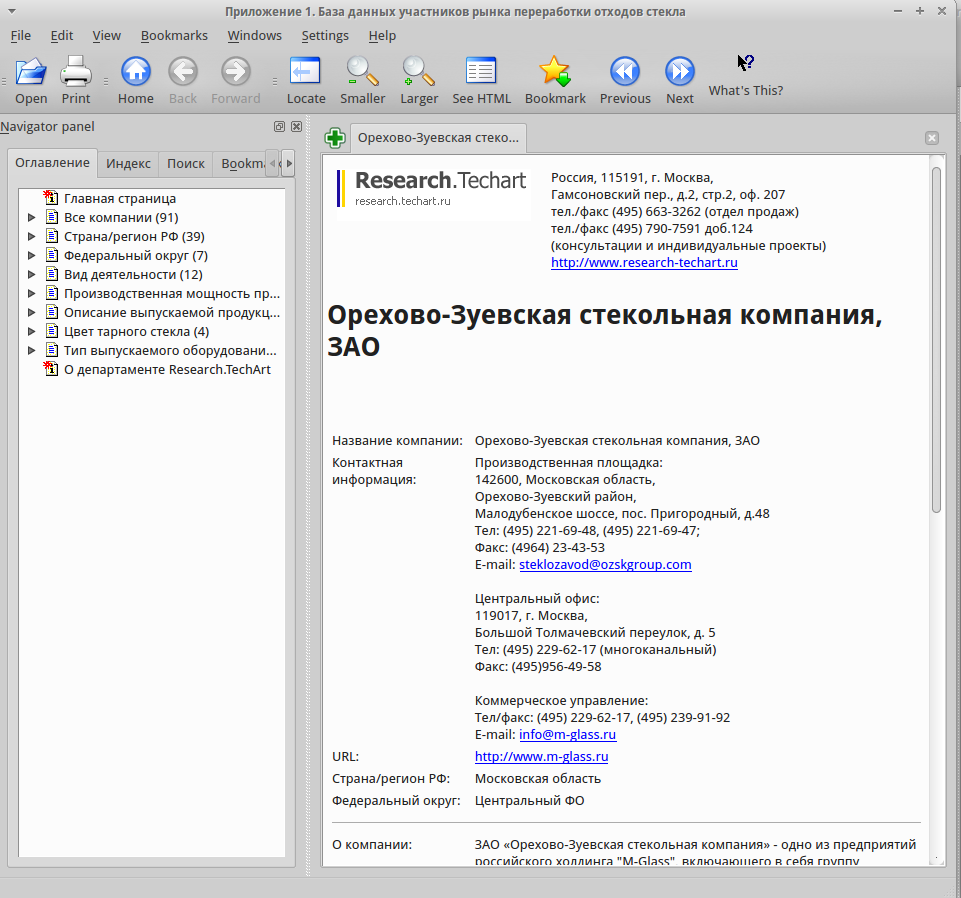Screen dimensions: 961x898
Task: Open new tab with green plus icon
Action: [x=335, y=138]
